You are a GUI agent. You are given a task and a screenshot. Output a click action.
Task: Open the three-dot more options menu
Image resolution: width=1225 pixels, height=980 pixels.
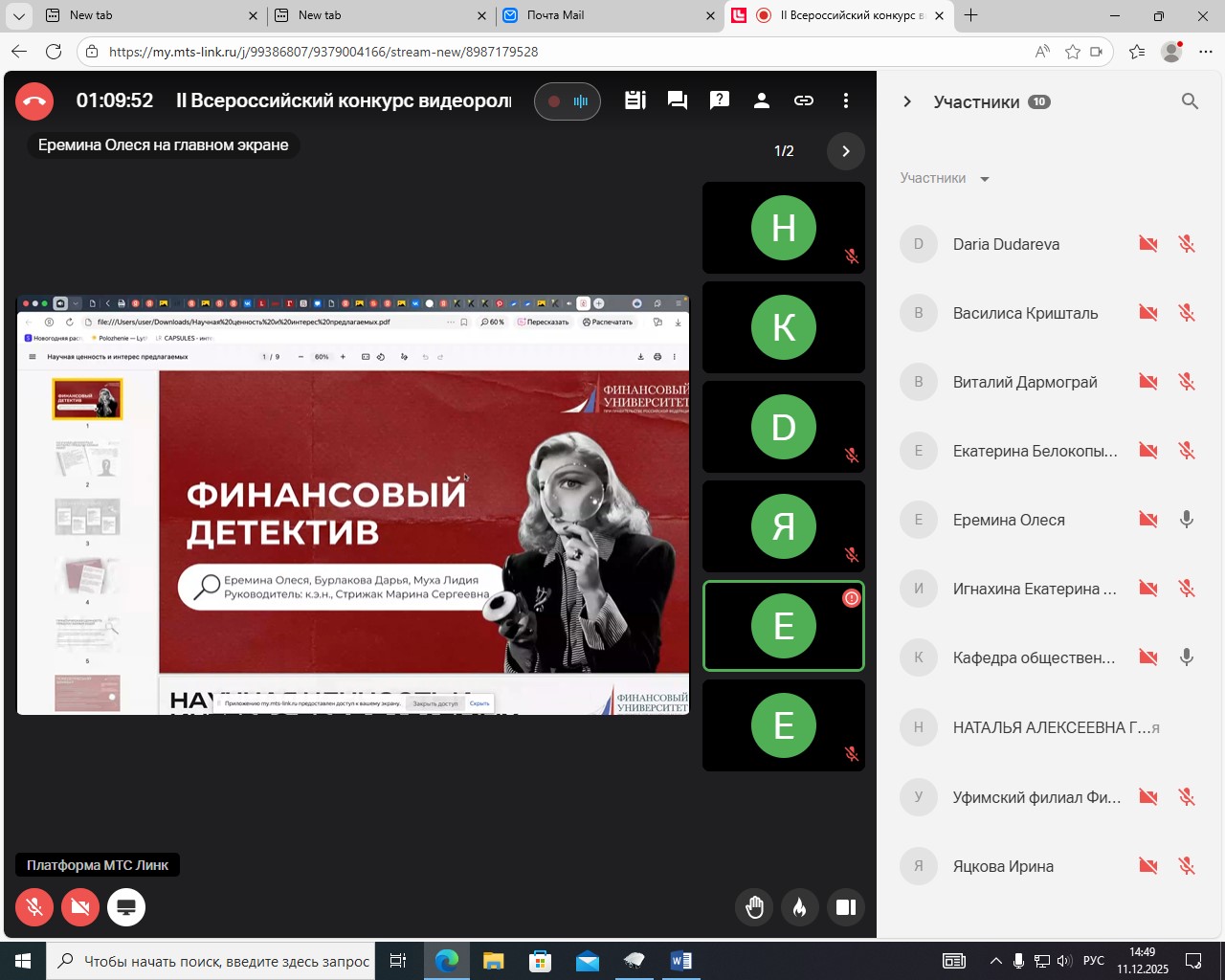846,100
